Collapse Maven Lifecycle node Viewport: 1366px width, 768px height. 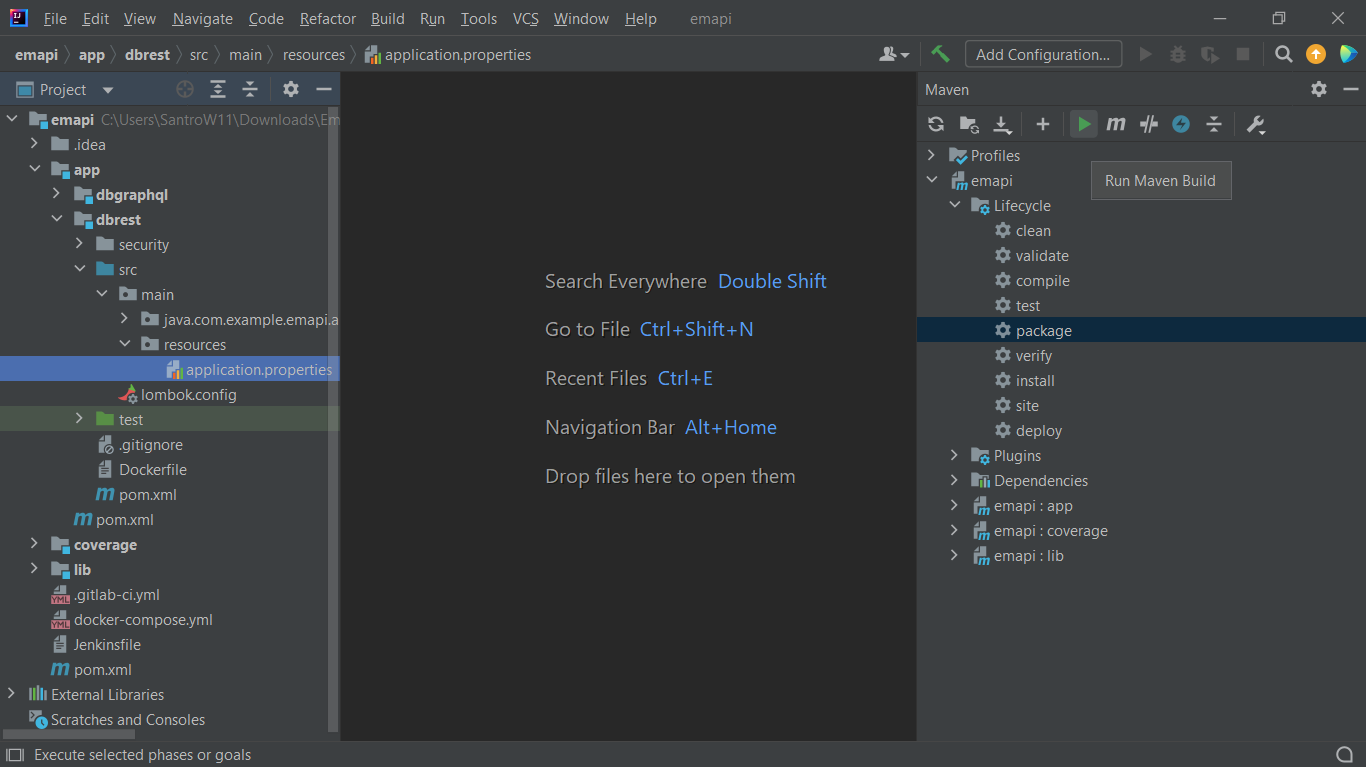[954, 205]
